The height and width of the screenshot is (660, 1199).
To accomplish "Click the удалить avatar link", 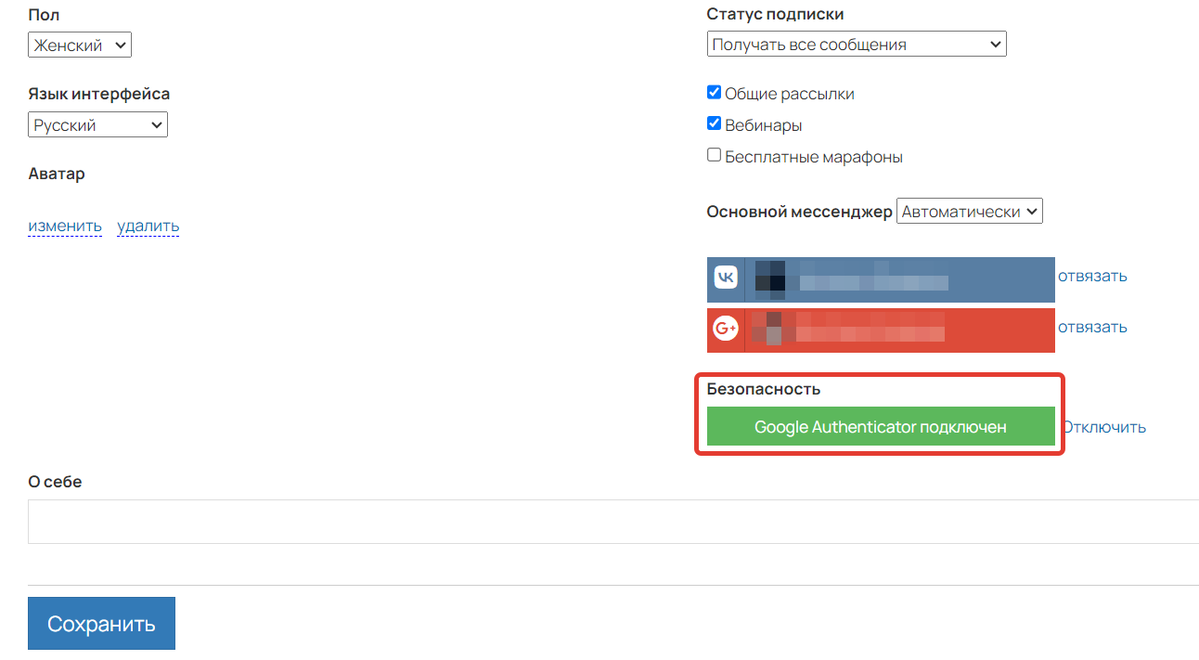I will point(148,226).
